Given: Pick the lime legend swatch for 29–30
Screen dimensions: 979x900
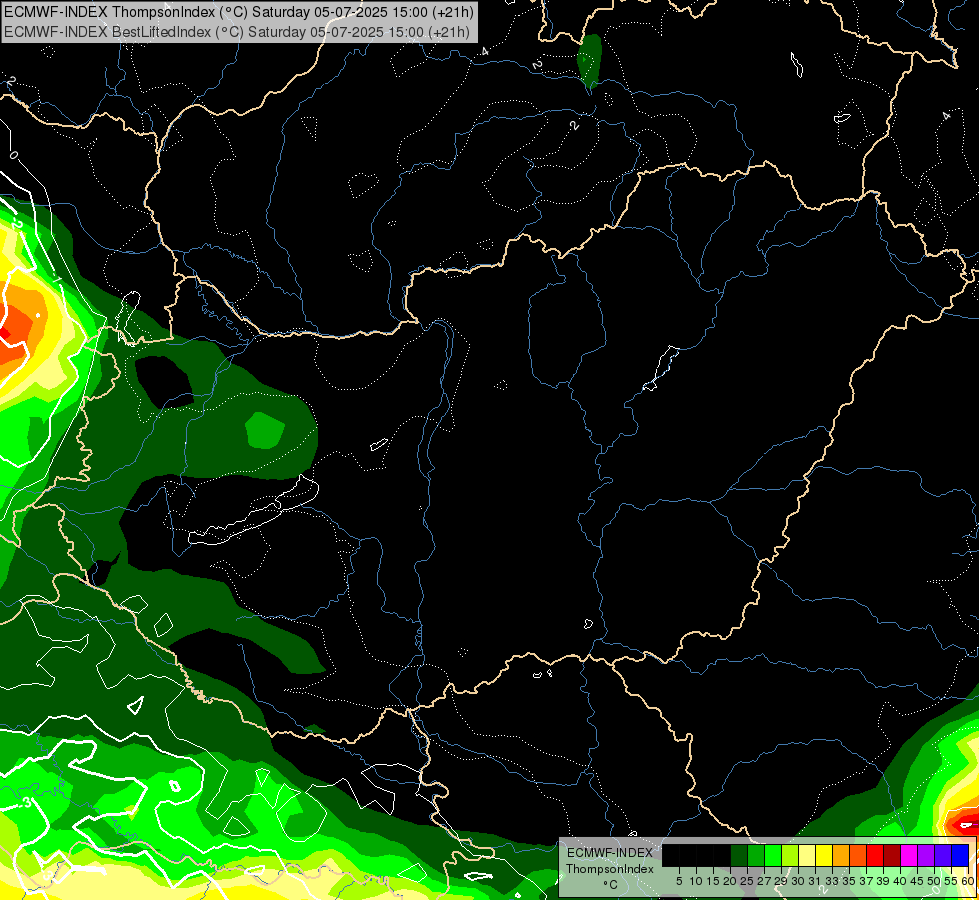Looking at the screenshot, I should 791,855.
